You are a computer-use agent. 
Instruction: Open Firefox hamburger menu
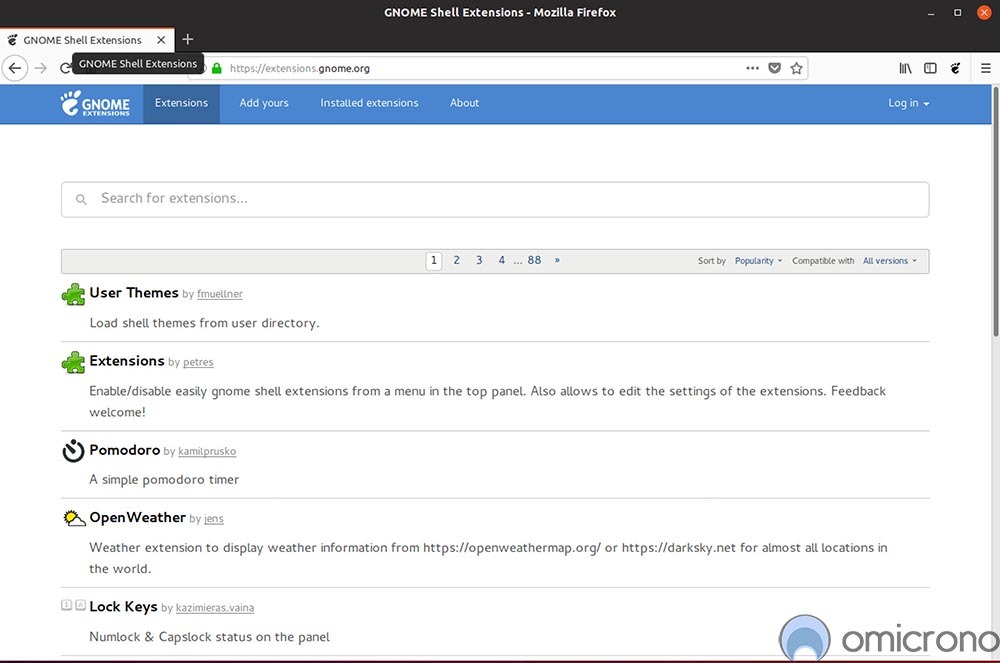pos(985,68)
